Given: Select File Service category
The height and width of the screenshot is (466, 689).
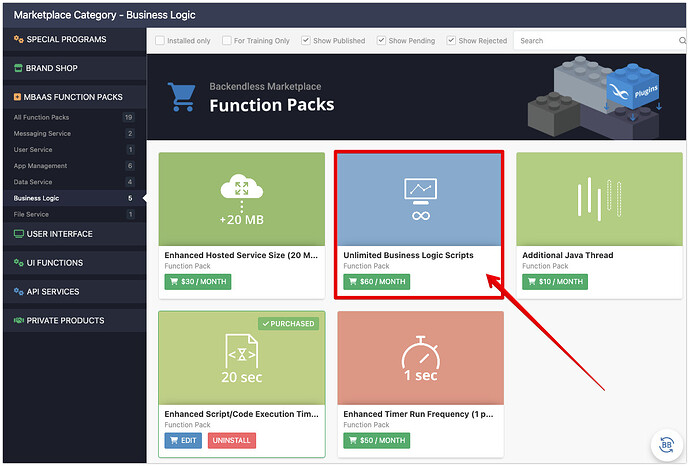Looking at the screenshot, I should (74, 214).
